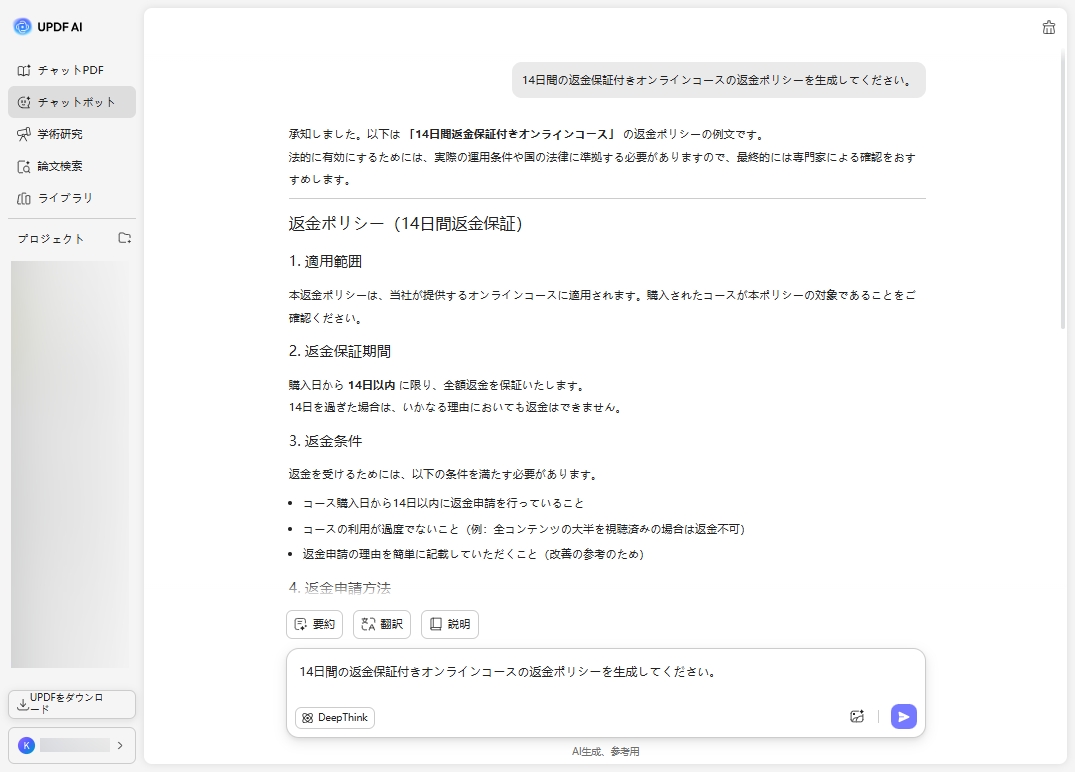Viewport: 1075px width, 772px height.
Task: Send the message with the arrow button
Action: pyautogui.click(x=903, y=716)
